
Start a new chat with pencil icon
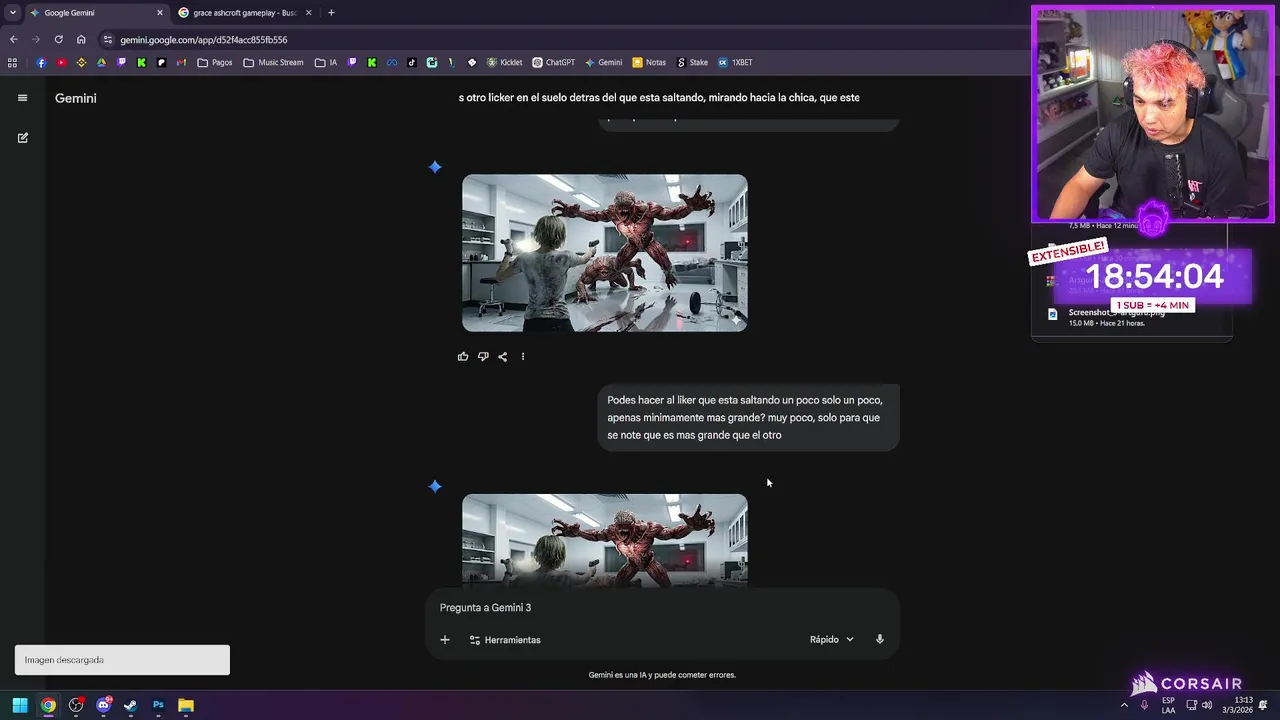(x=22, y=138)
